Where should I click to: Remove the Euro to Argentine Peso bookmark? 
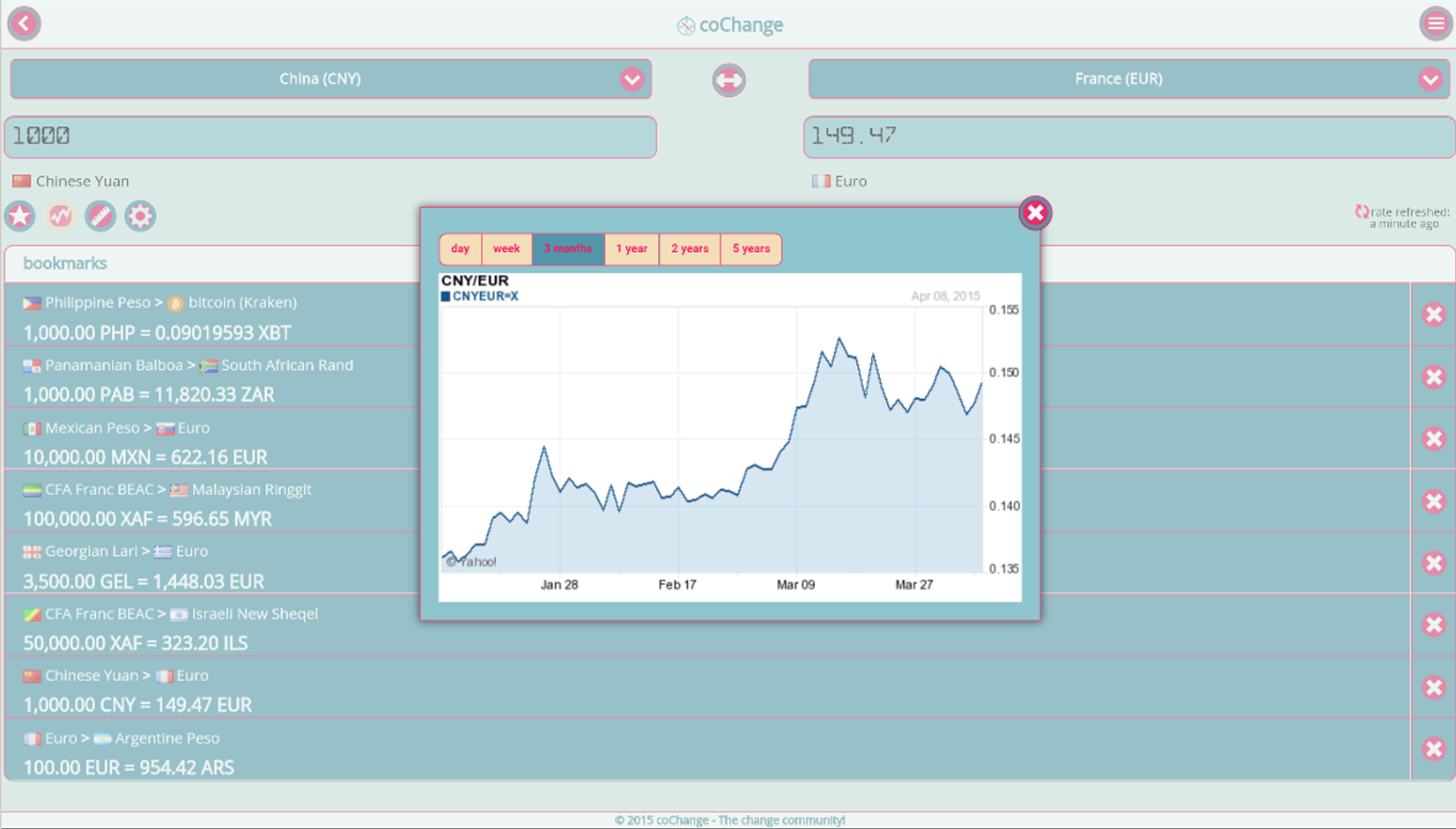pos(1434,749)
